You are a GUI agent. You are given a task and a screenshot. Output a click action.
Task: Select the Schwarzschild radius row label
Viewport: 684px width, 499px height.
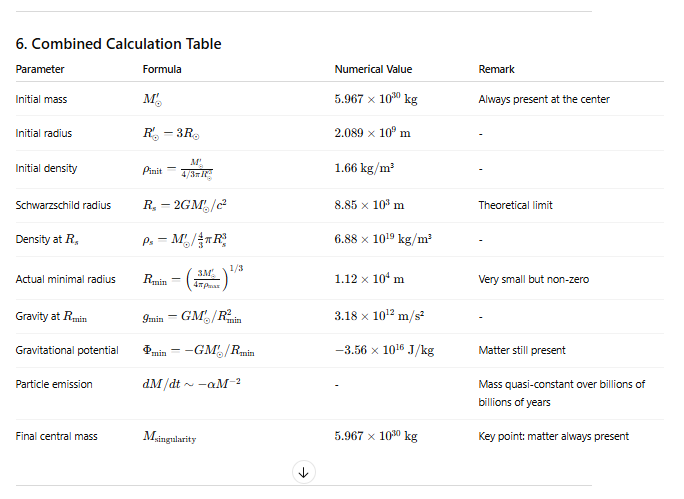[x=62, y=205]
